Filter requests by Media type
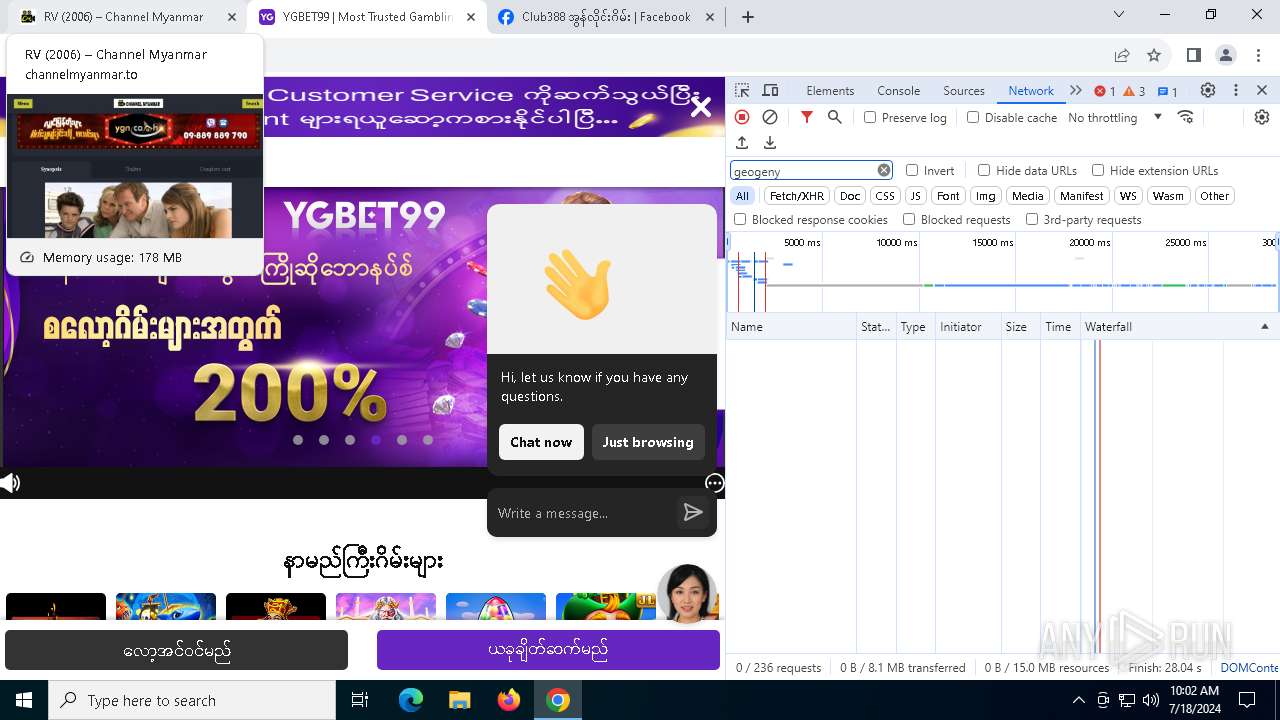This screenshot has width=1280, height=720. tap(1027, 196)
